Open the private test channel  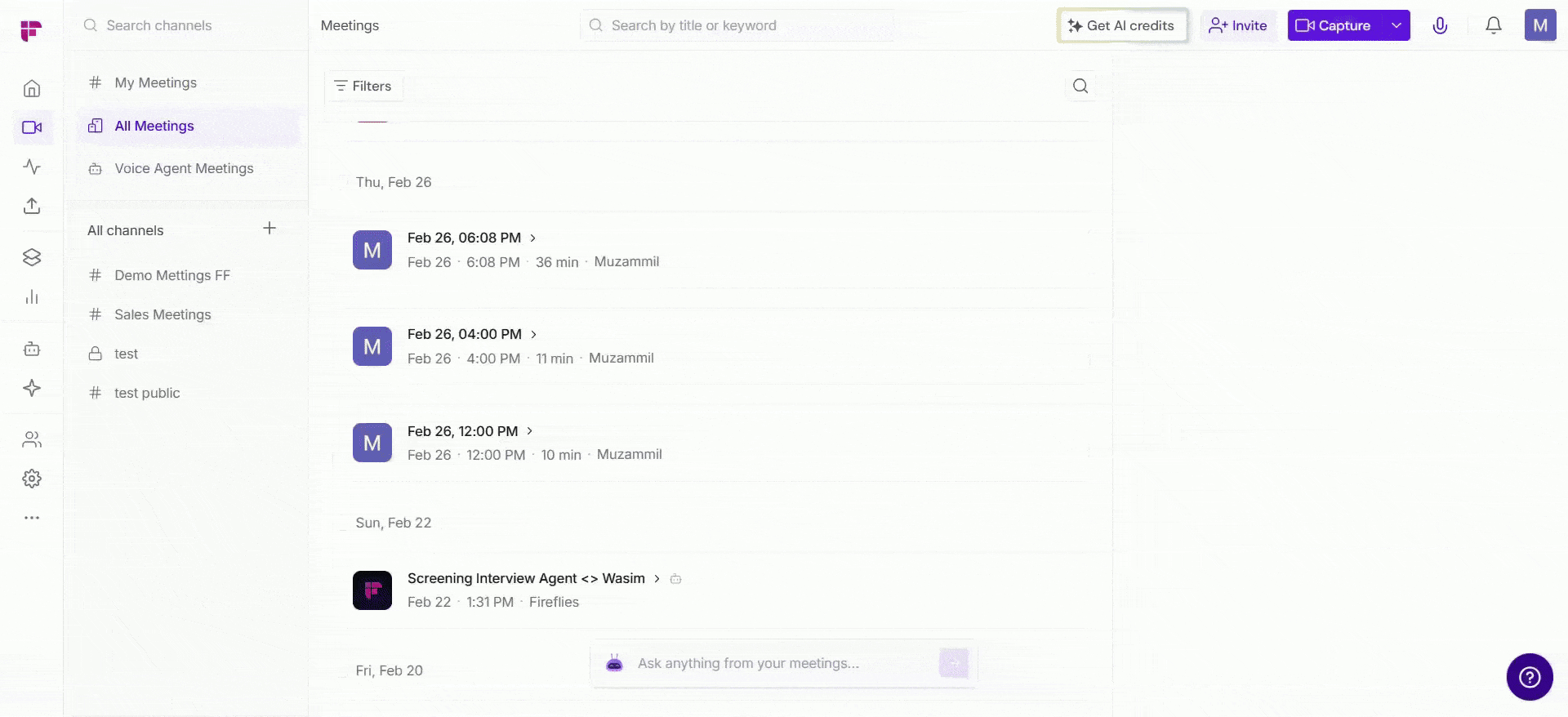pyautogui.click(x=189, y=354)
